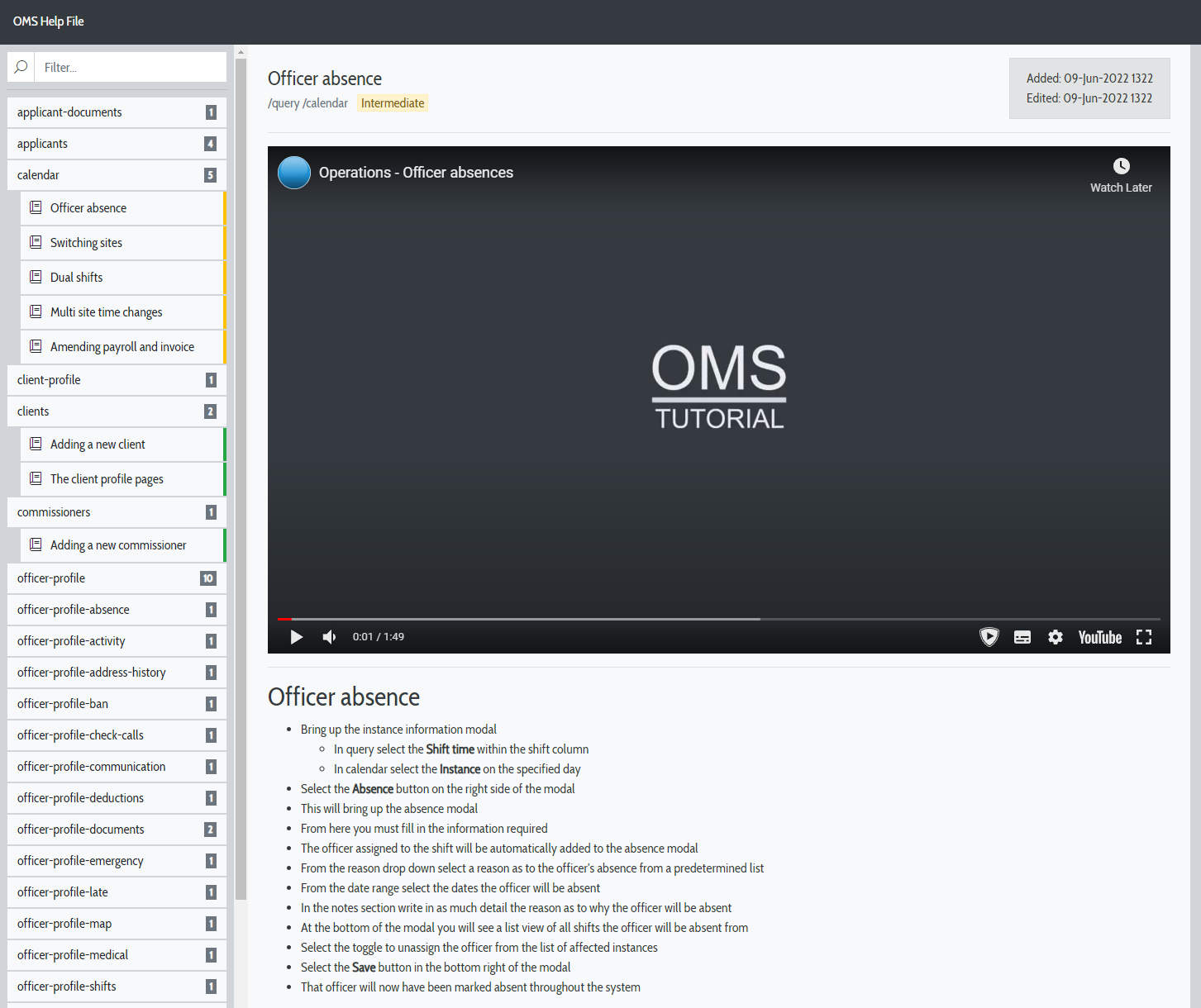Open Amending payroll and invoice article
This screenshot has width=1201, height=1008.
pos(122,347)
